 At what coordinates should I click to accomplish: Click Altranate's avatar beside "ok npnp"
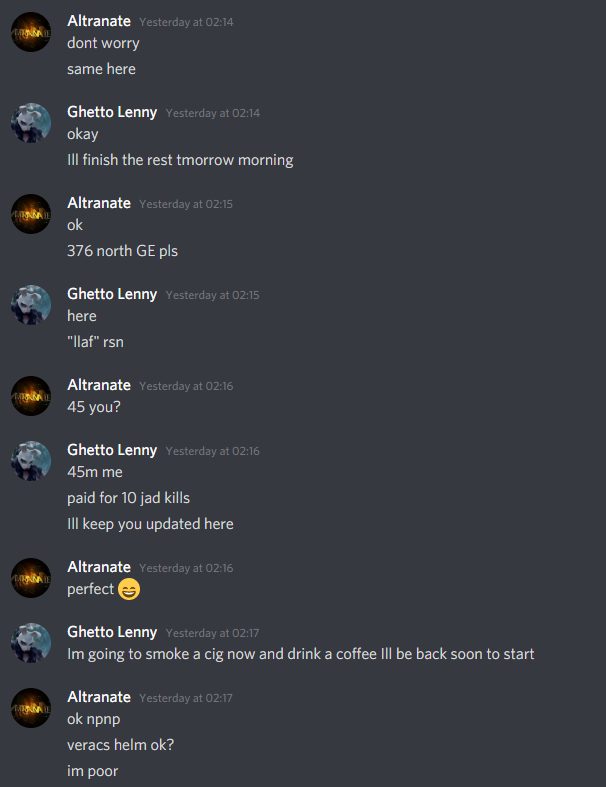(x=31, y=708)
